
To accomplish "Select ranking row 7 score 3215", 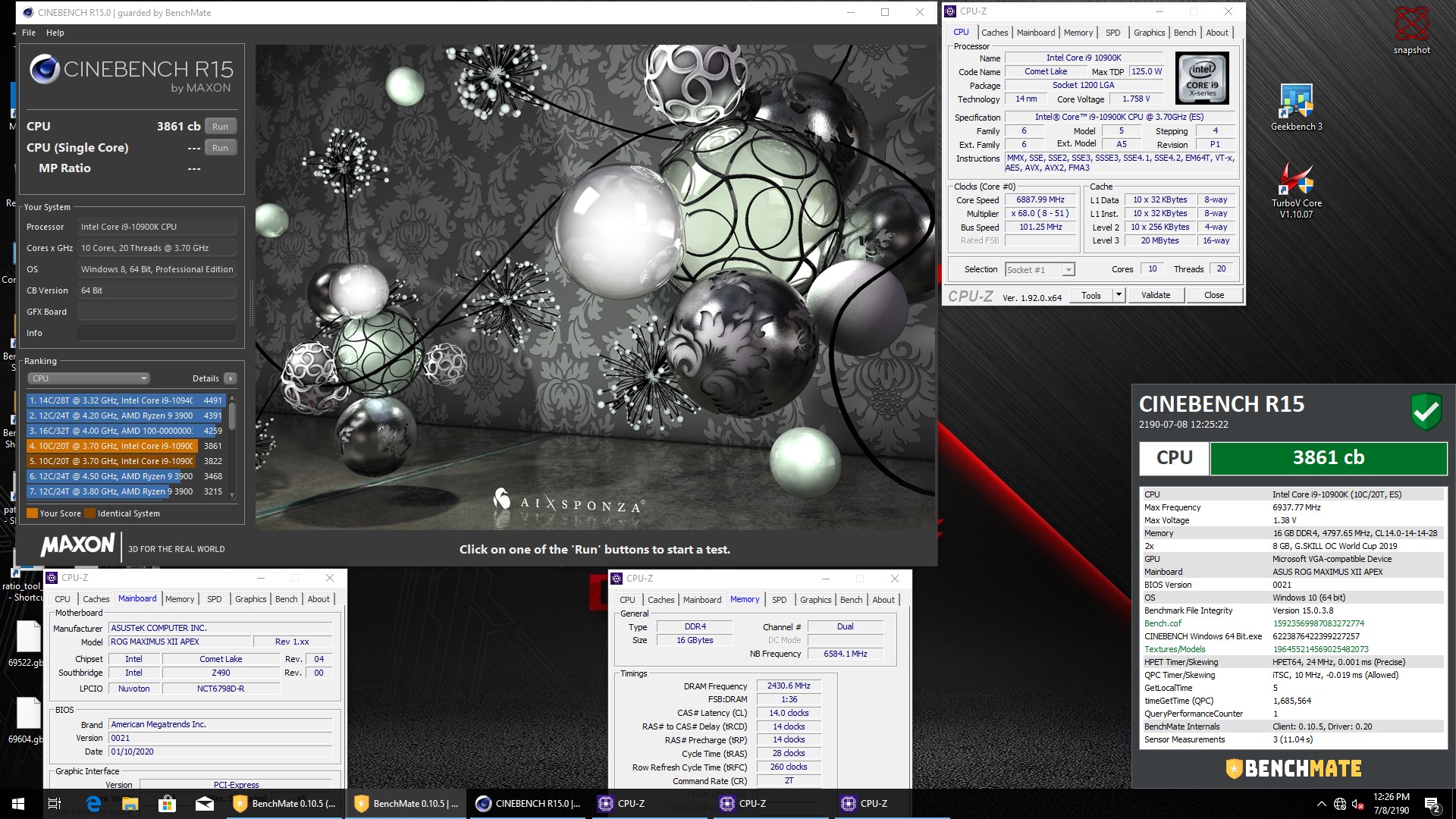I will (x=126, y=491).
